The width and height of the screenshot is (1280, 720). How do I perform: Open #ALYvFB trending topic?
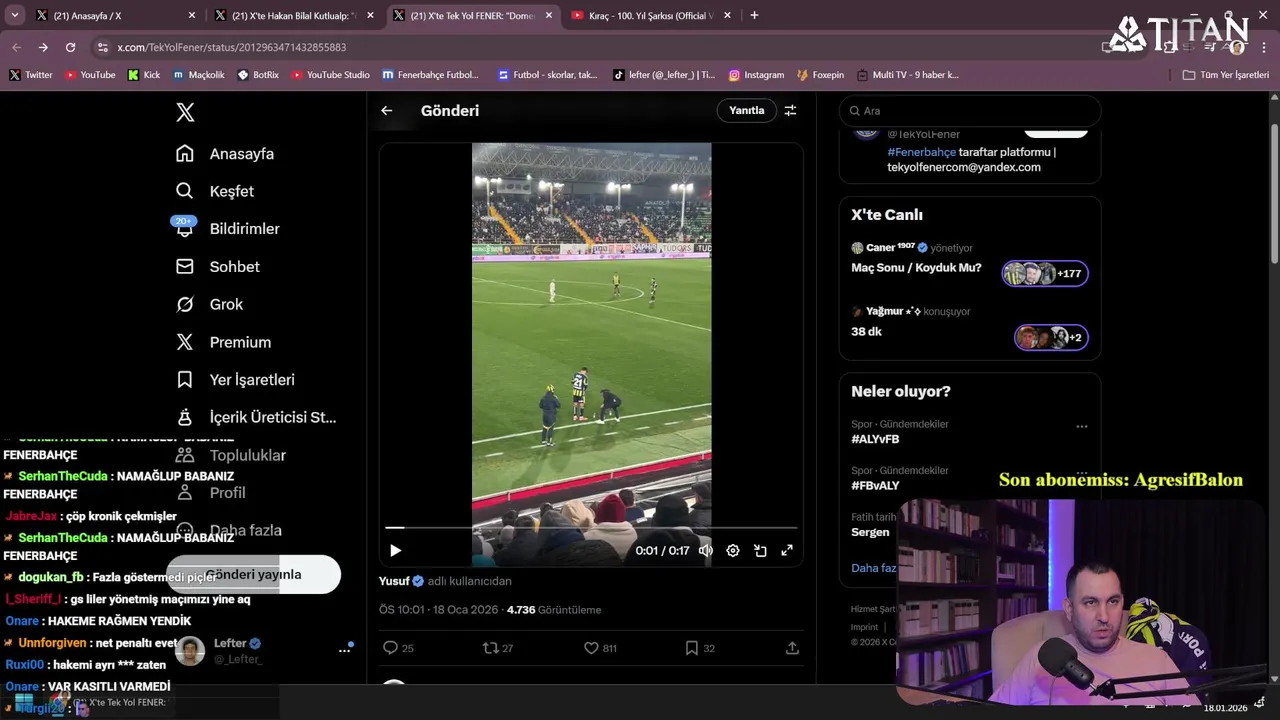click(875, 439)
